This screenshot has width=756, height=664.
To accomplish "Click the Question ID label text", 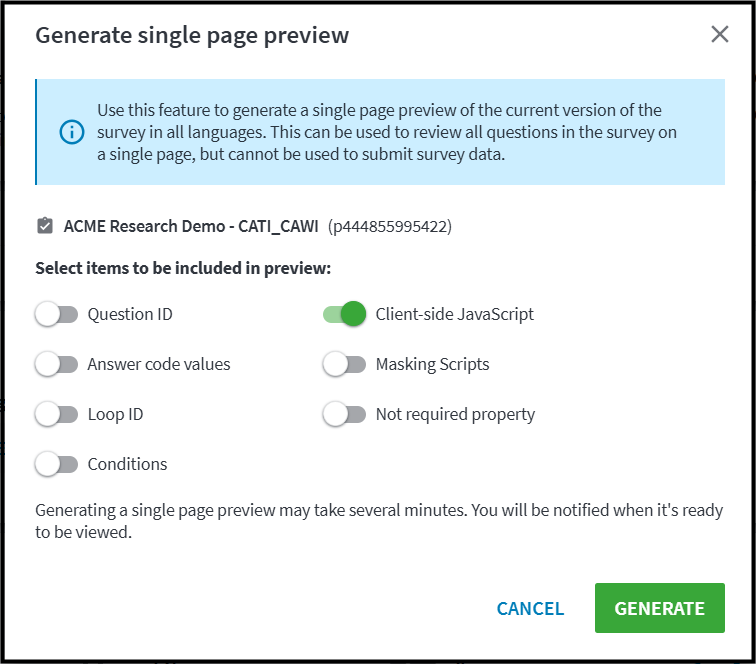I will click(x=130, y=314).
